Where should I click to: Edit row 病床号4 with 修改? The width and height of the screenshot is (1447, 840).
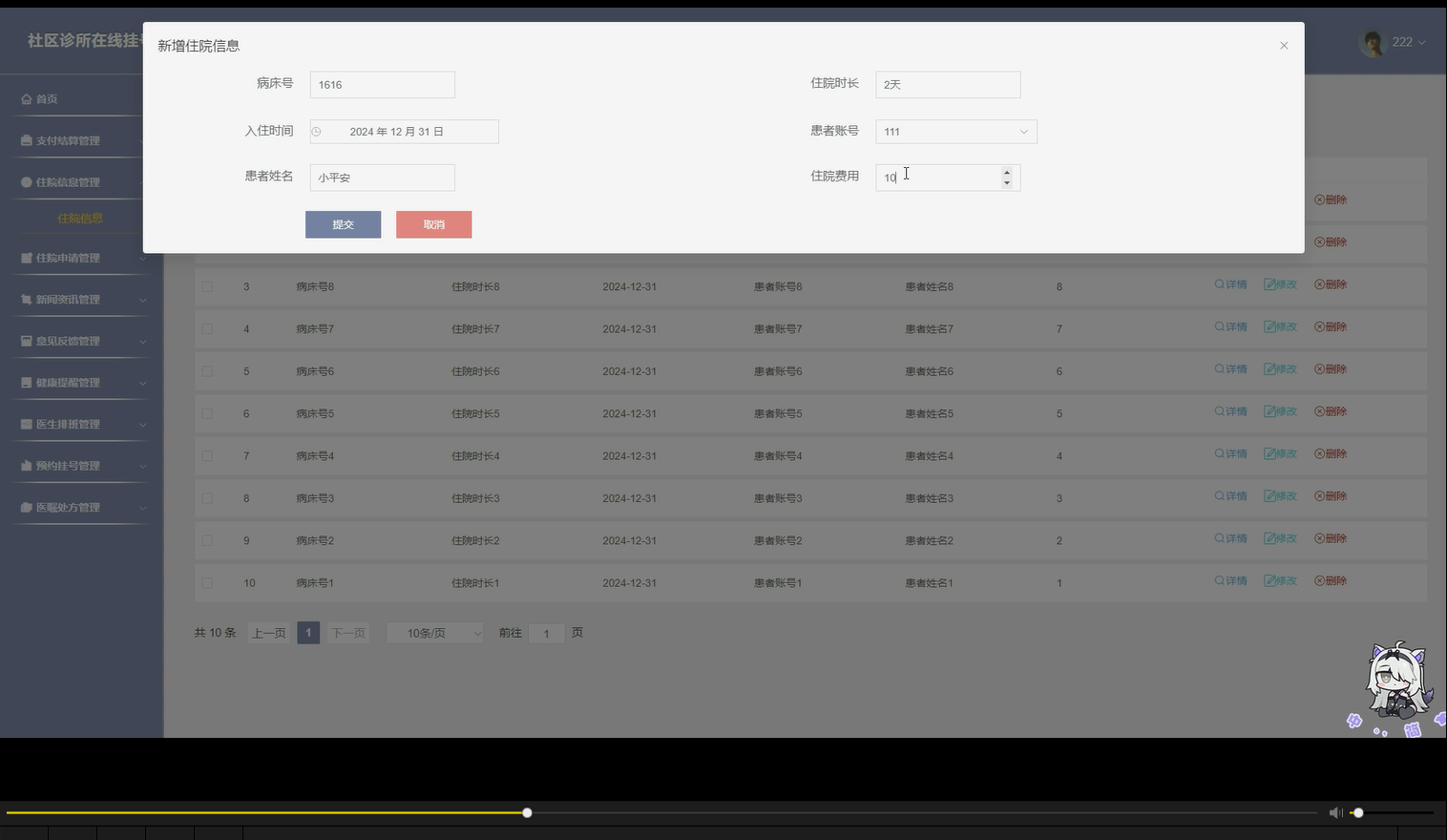point(1281,453)
